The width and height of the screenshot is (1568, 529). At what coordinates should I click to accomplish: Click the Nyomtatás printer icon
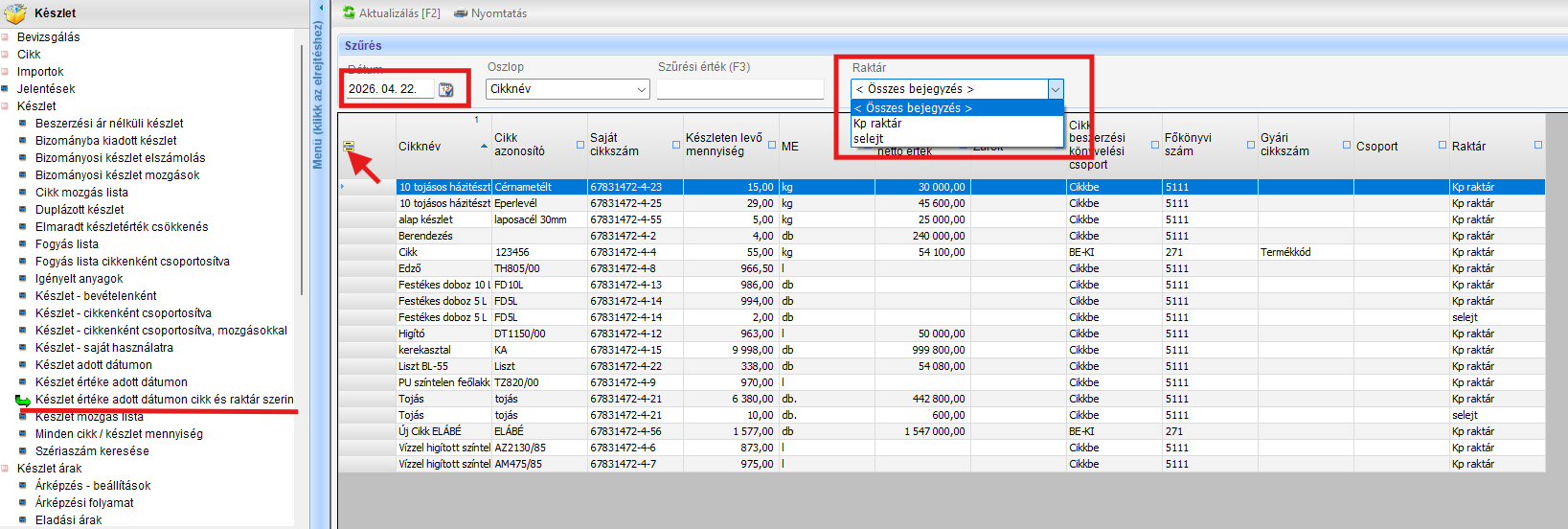pyautogui.click(x=461, y=13)
